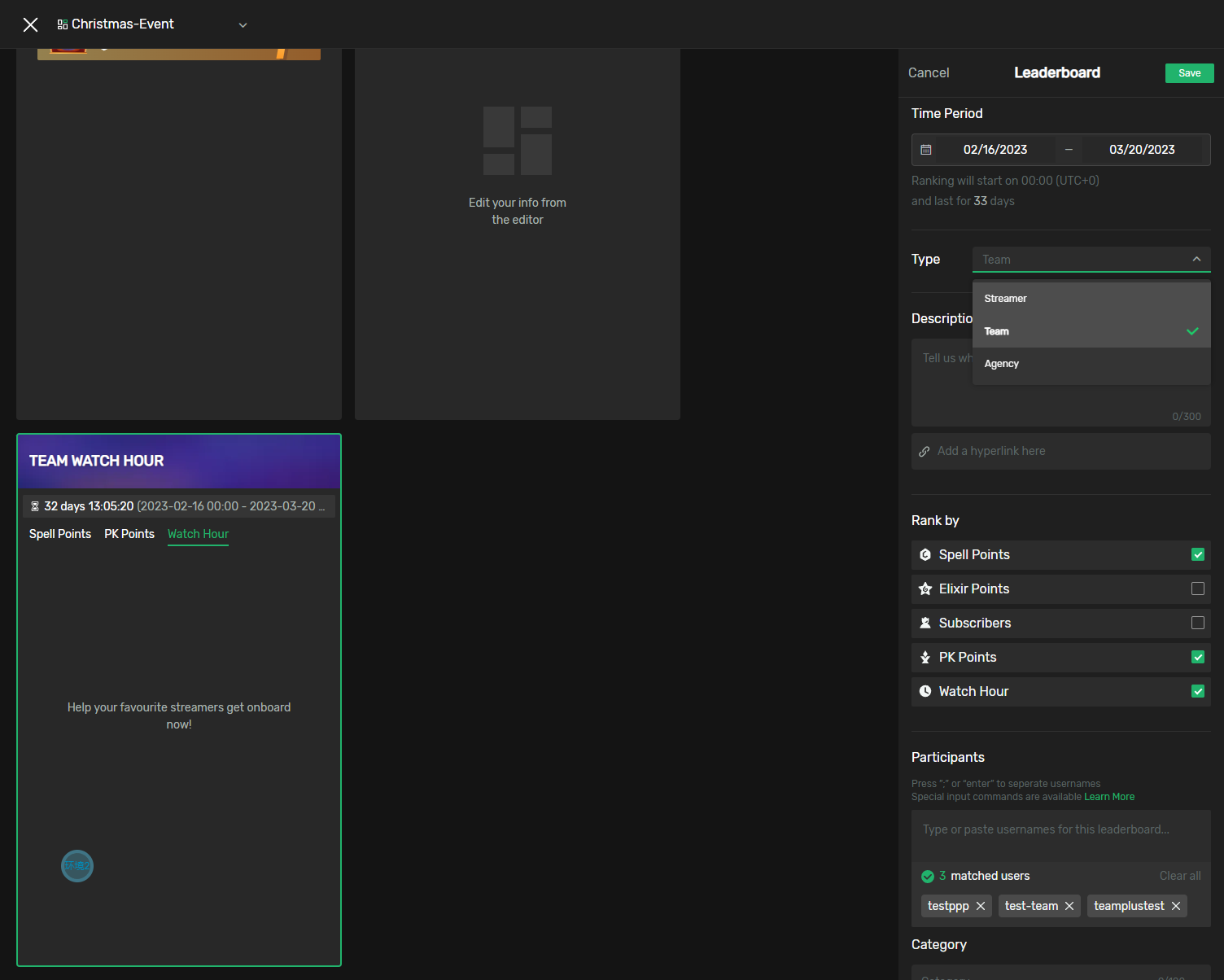
Task: Click the Subscribers person icon
Action: tap(925, 623)
